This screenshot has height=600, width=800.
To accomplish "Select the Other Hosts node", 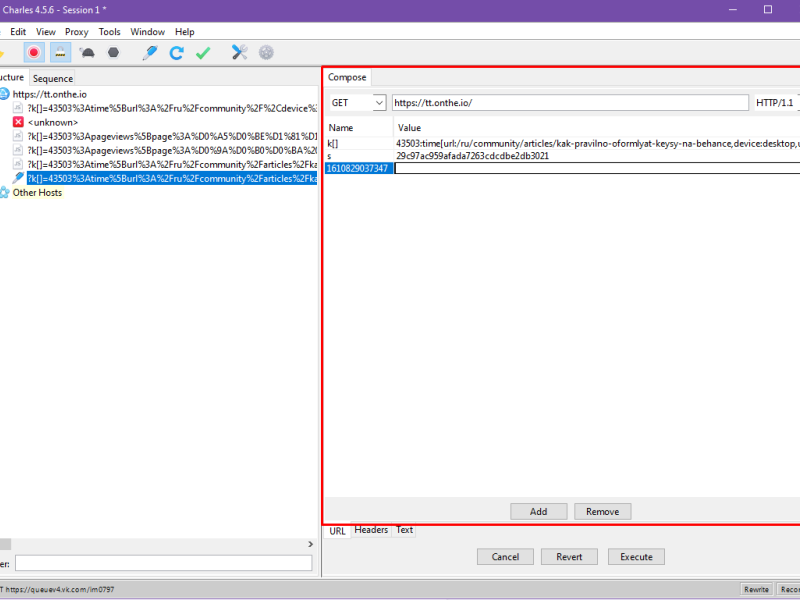I will (x=37, y=192).
